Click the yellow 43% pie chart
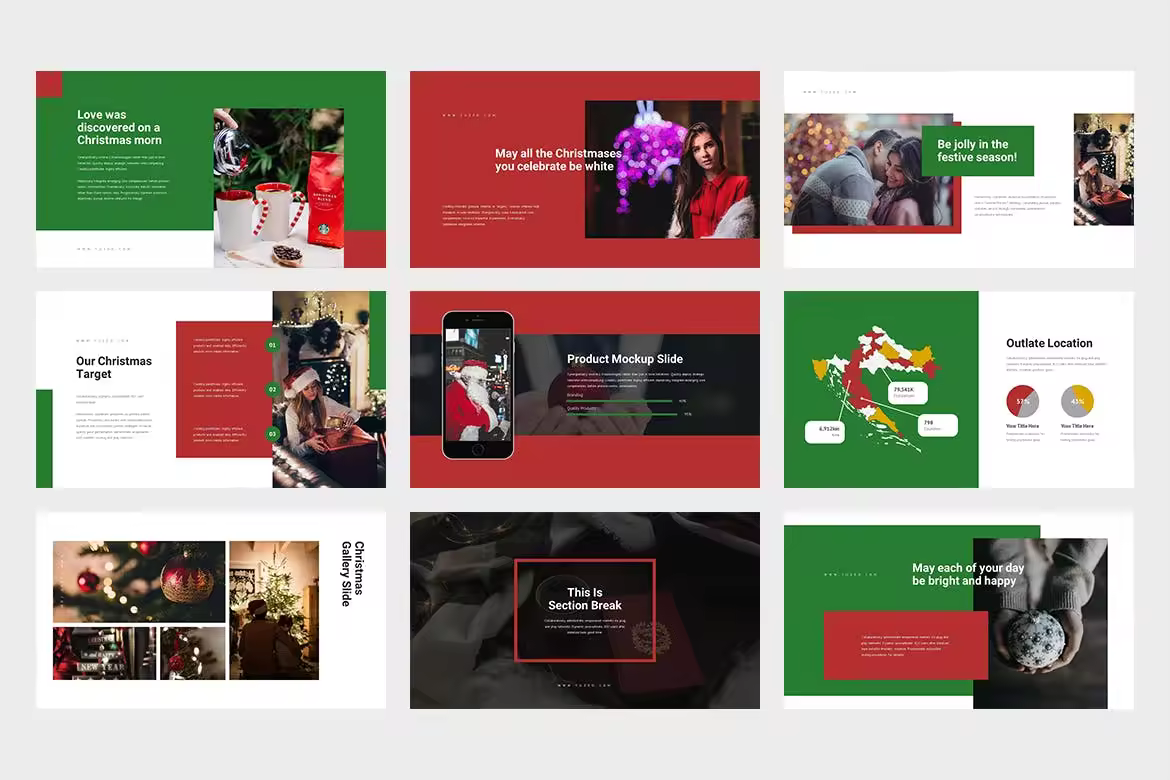 [x=1077, y=402]
